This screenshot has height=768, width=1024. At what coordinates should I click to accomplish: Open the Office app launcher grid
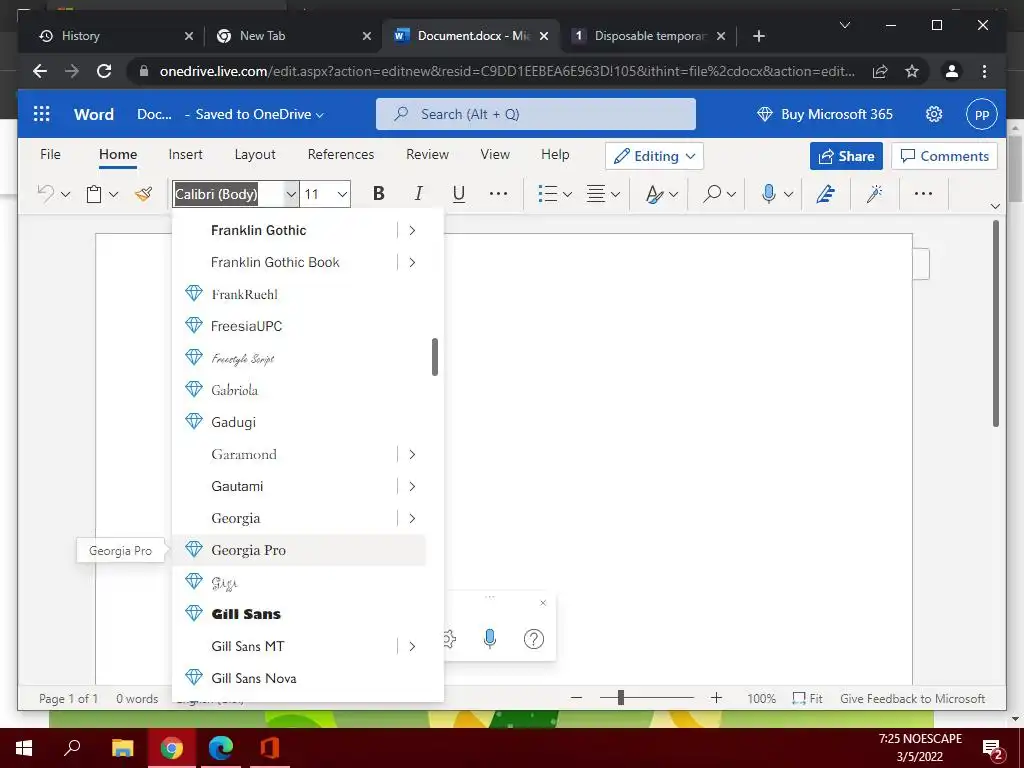point(42,114)
